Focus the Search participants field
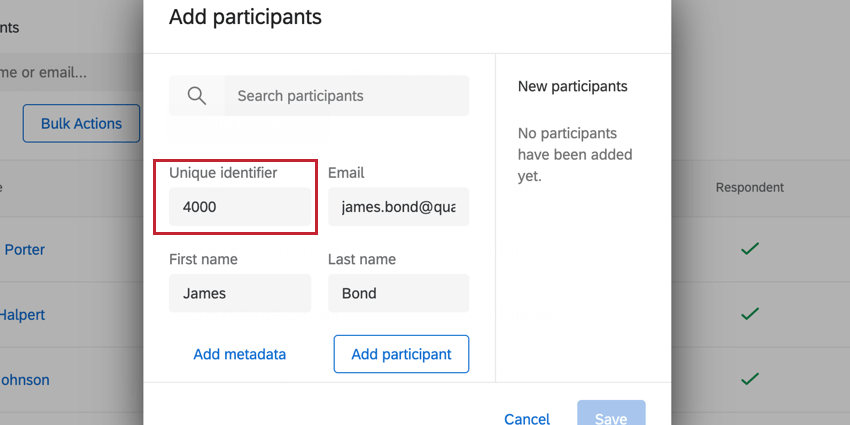This screenshot has height=425, width=850. 345,96
